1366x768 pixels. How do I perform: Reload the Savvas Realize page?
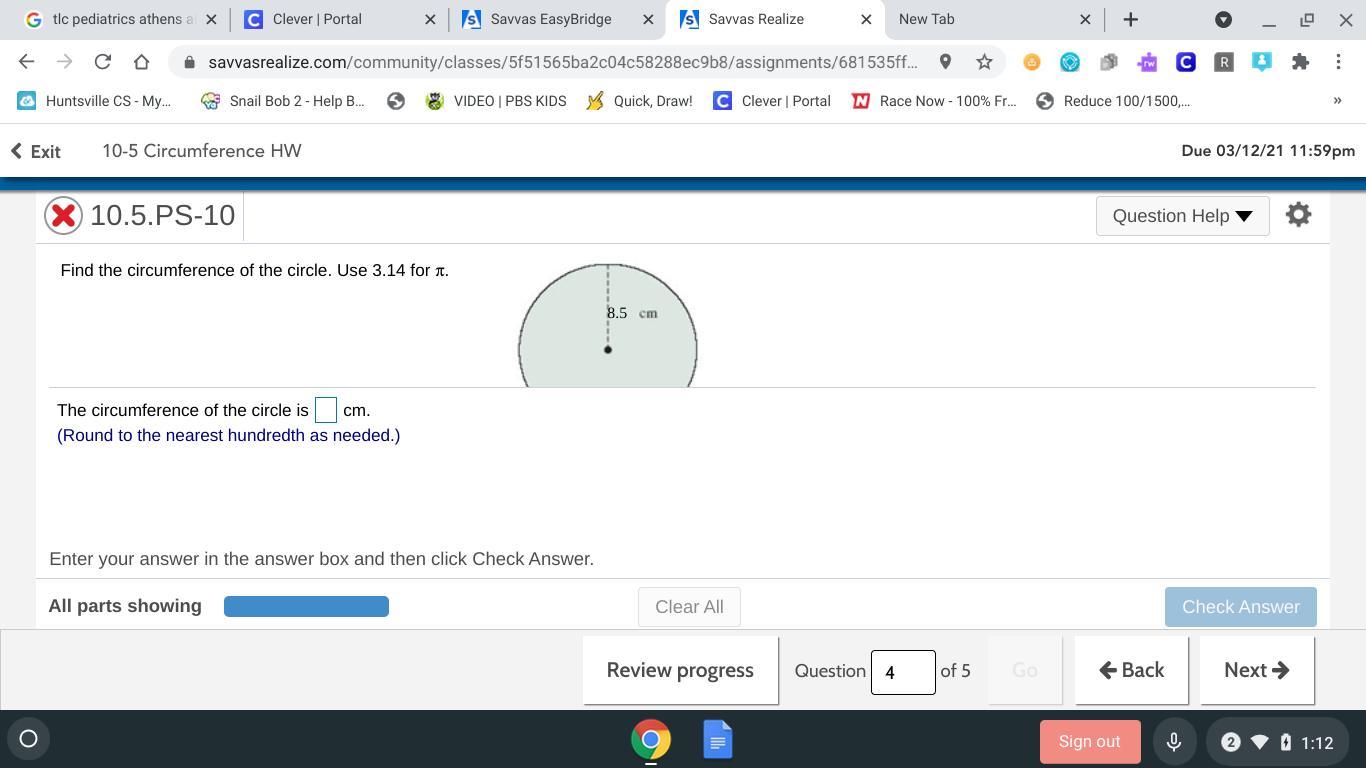coord(102,62)
